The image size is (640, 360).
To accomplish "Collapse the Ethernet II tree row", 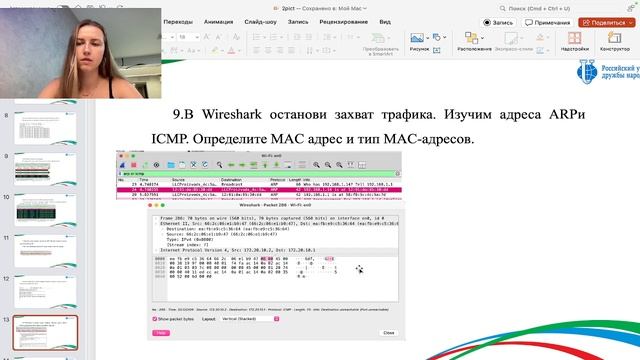I will (x=156, y=224).
